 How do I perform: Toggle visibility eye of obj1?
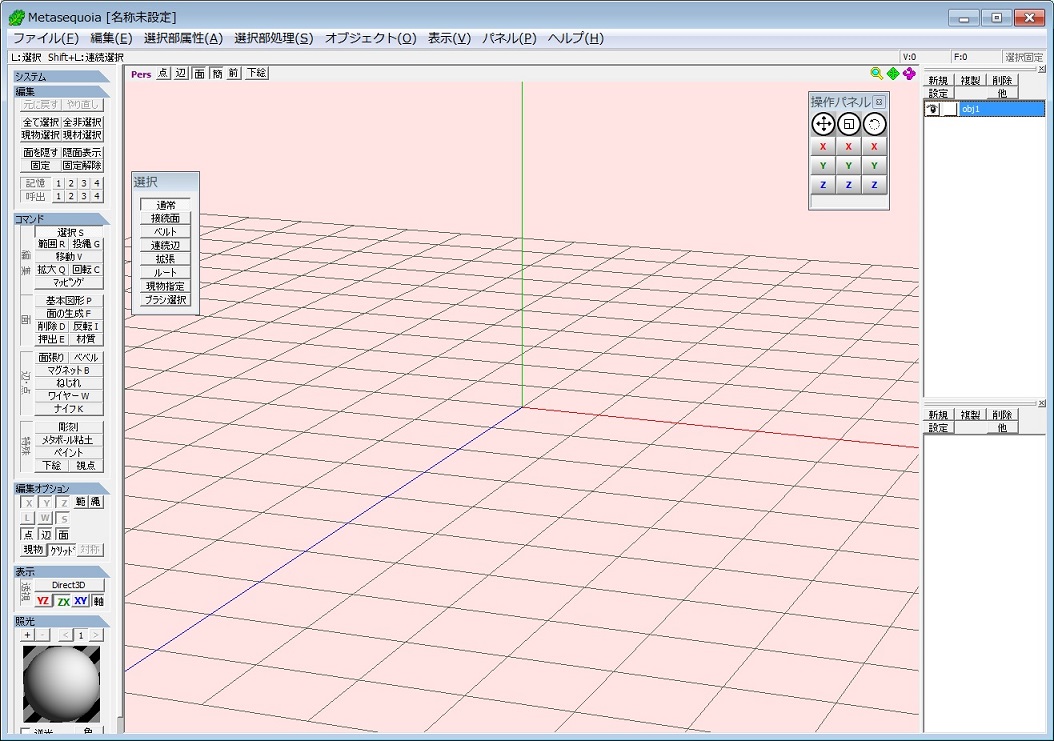coord(932,109)
